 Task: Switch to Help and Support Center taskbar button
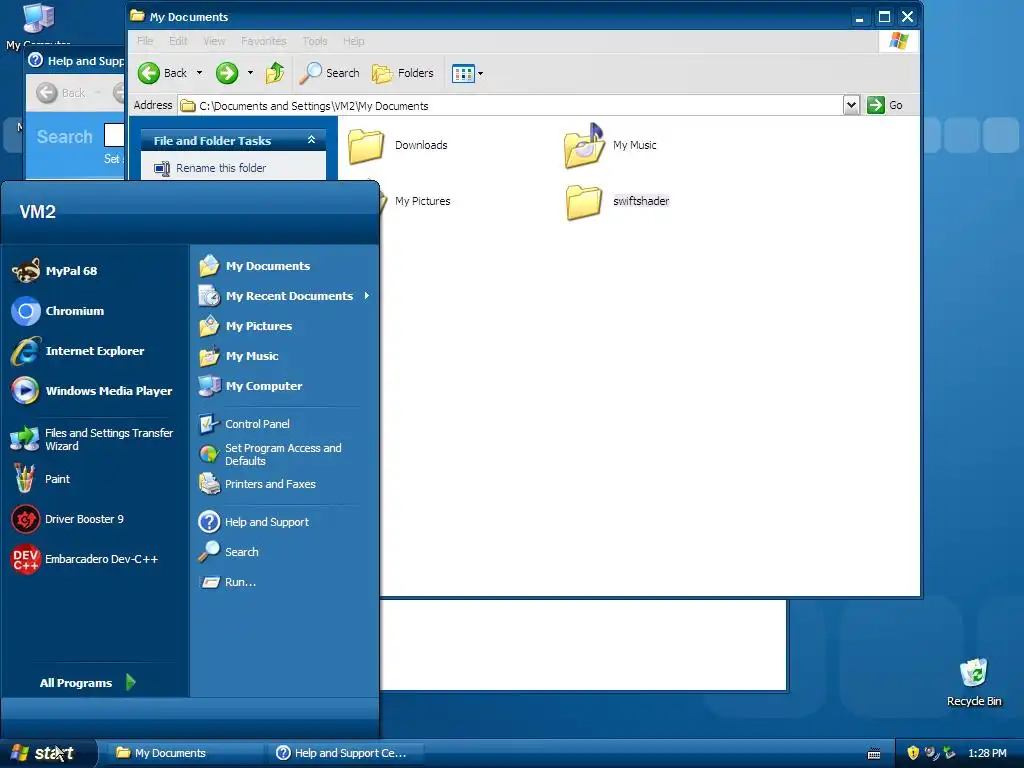[x=345, y=753]
